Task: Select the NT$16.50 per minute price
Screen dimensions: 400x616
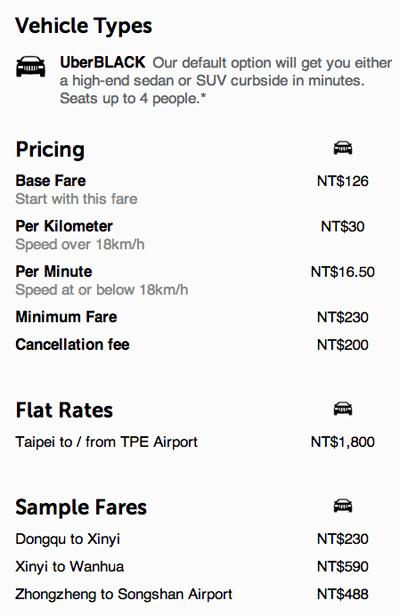Action: point(343,272)
